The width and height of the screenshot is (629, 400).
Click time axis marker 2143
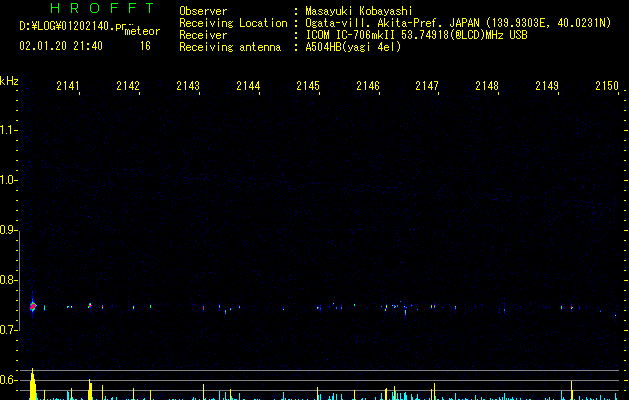(188, 86)
